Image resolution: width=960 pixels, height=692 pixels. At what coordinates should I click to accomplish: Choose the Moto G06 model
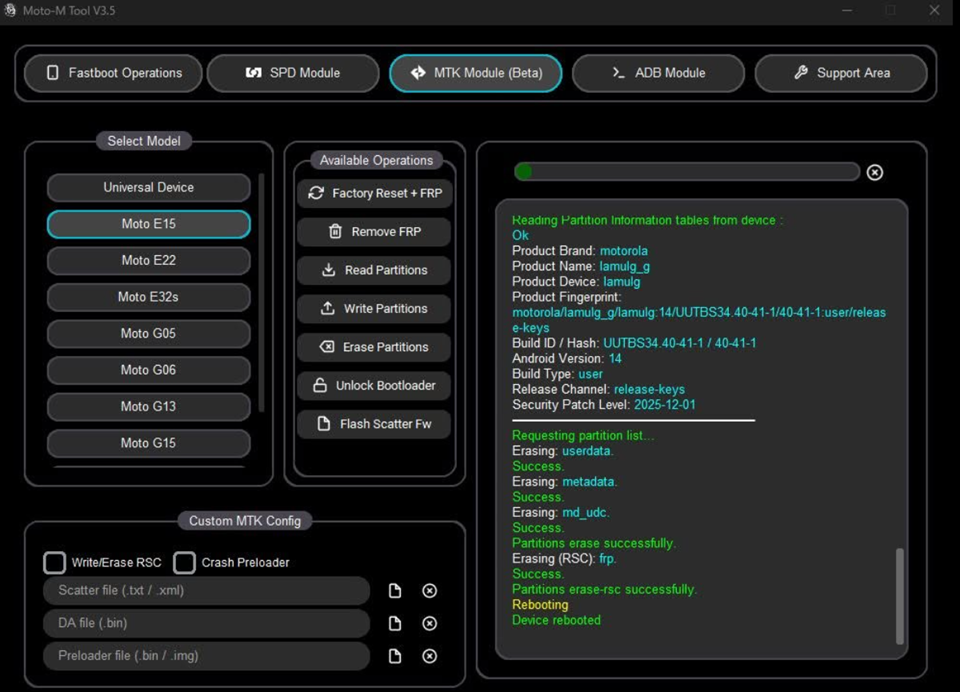[x=149, y=370]
